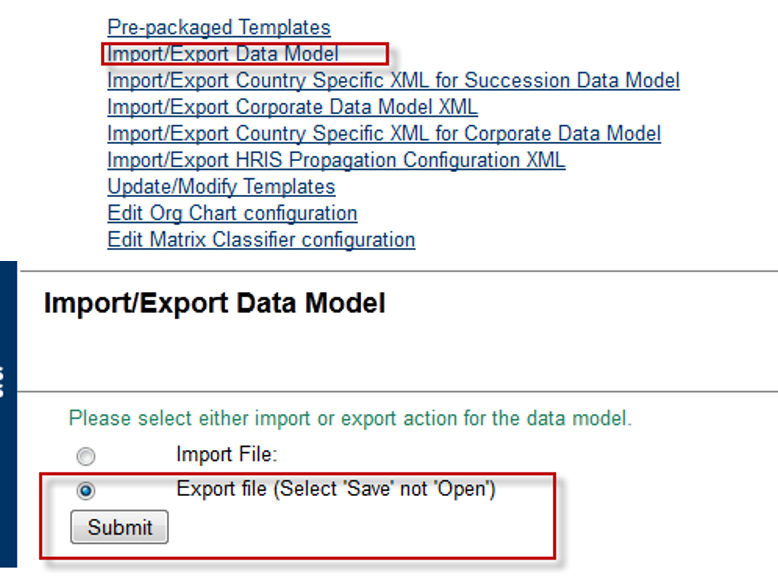Open Import/Export Country Specific XML for Succession Data Model
The image size is (778, 577).
coord(393,80)
